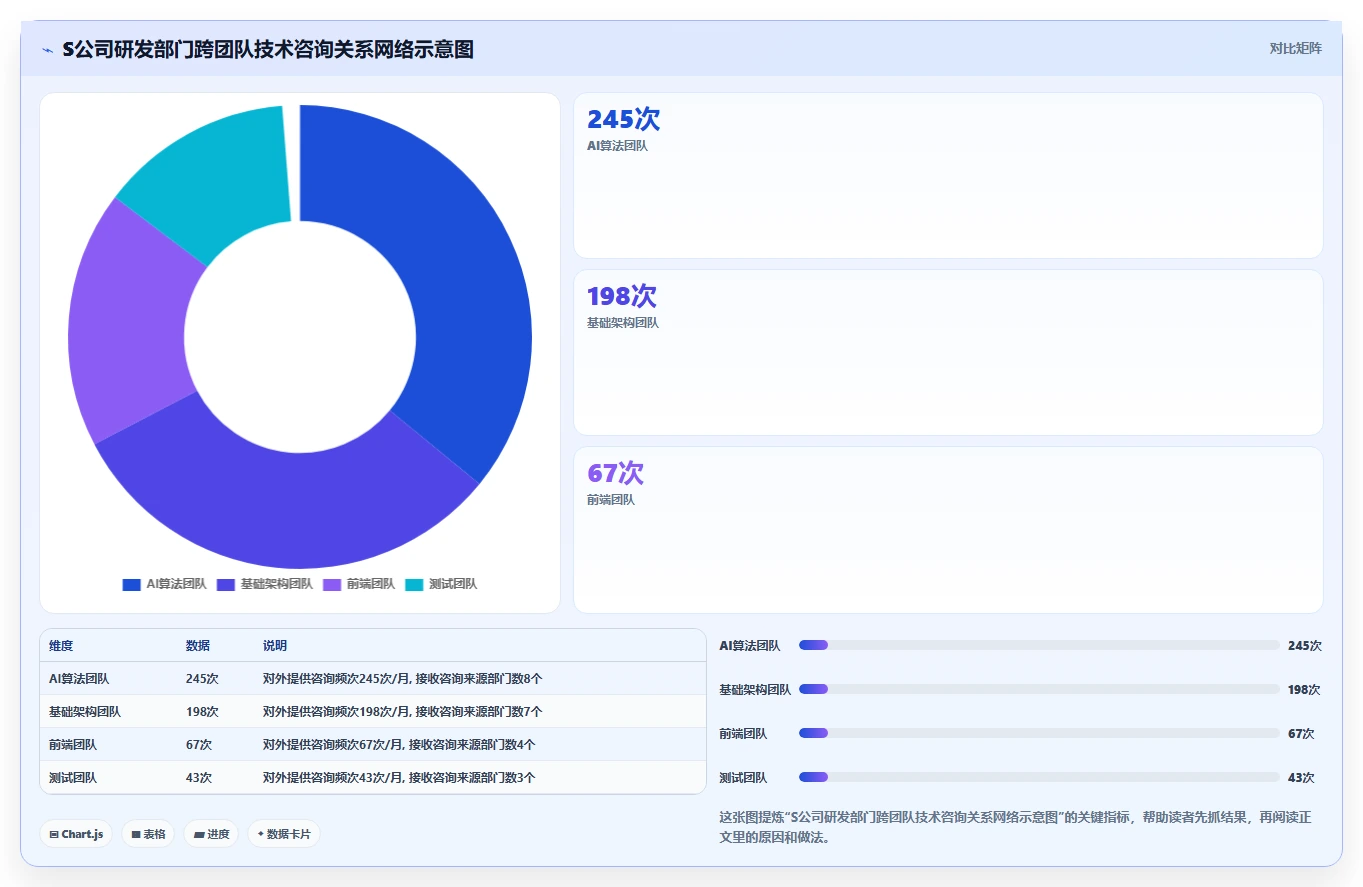Click the 198次 label beside progress bar
The width and height of the screenshot is (1363, 887).
tap(1304, 690)
